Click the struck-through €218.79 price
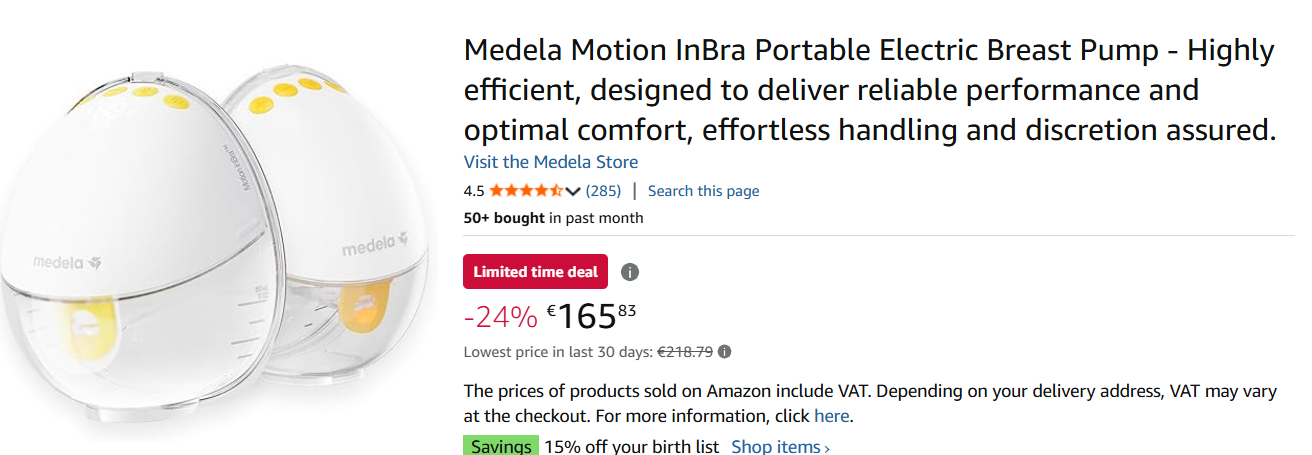The width and height of the screenshot is (1312, 455). point(684,352)
